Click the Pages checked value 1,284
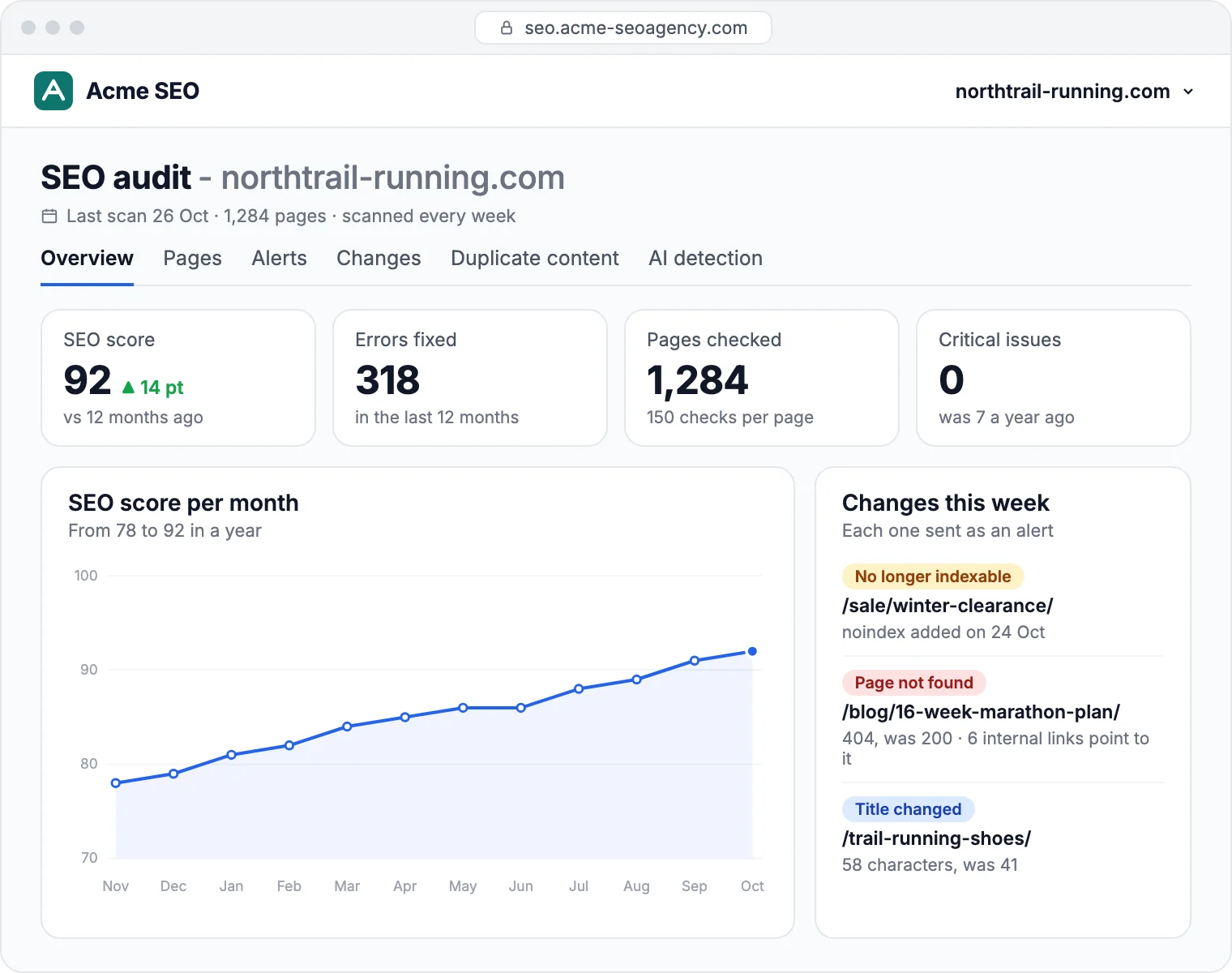 [698, 381]
